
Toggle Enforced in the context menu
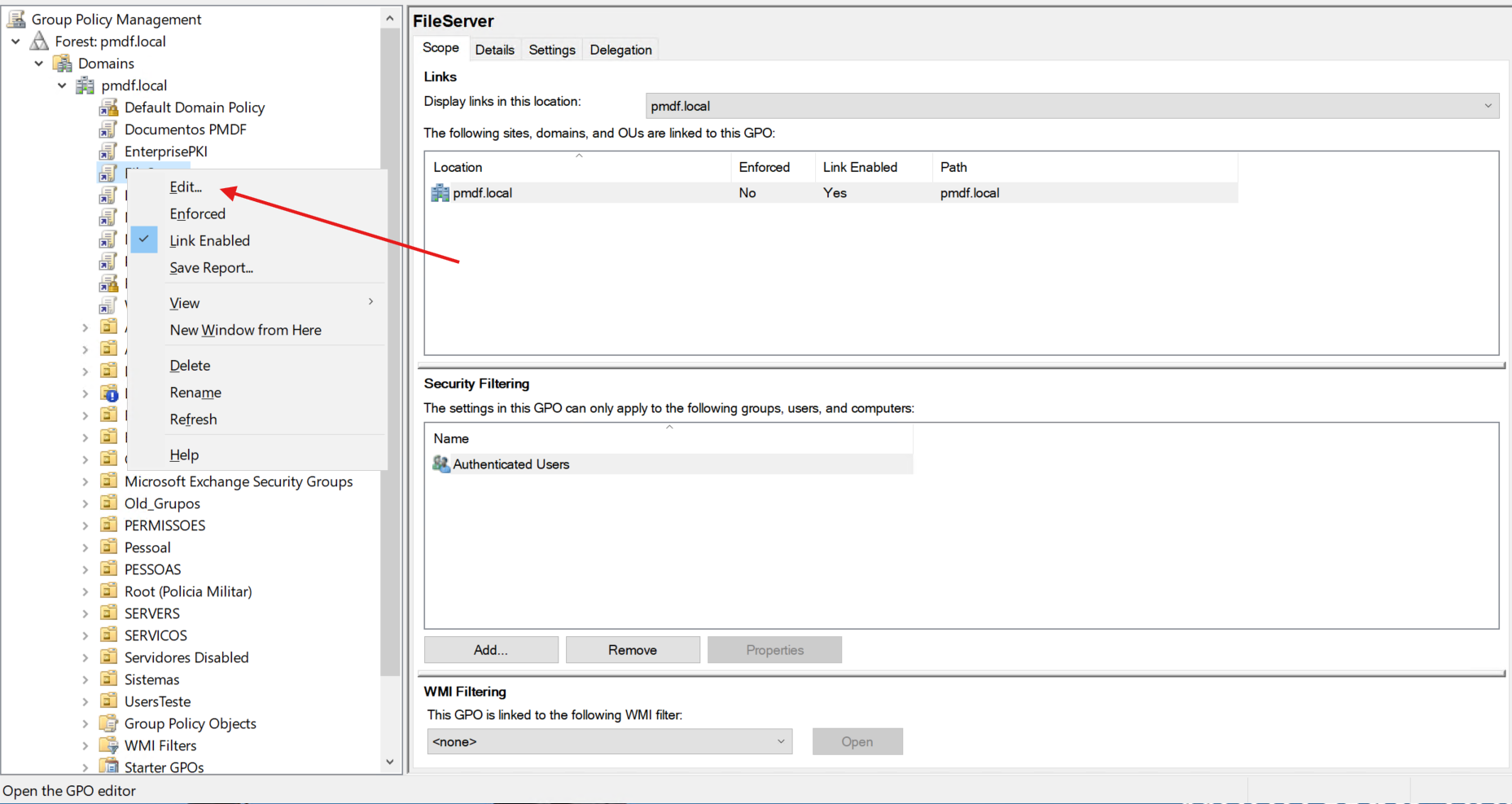(197, 214)
